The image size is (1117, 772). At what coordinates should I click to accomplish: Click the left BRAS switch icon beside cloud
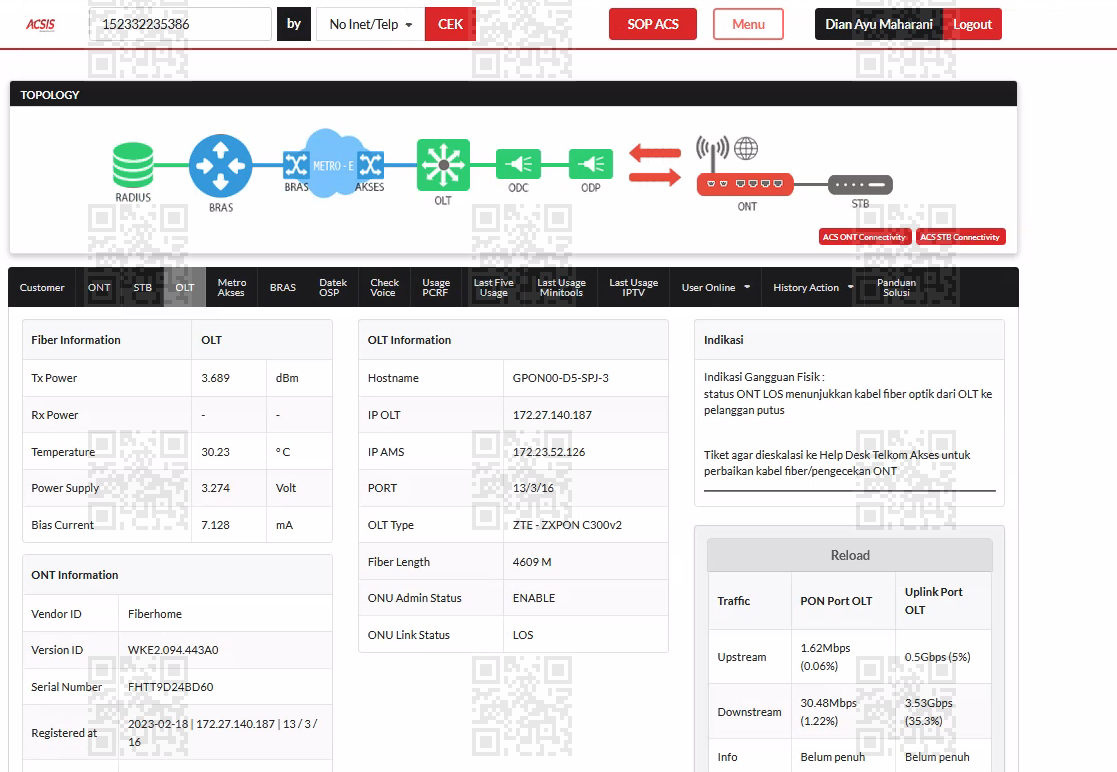click(296, 165)
